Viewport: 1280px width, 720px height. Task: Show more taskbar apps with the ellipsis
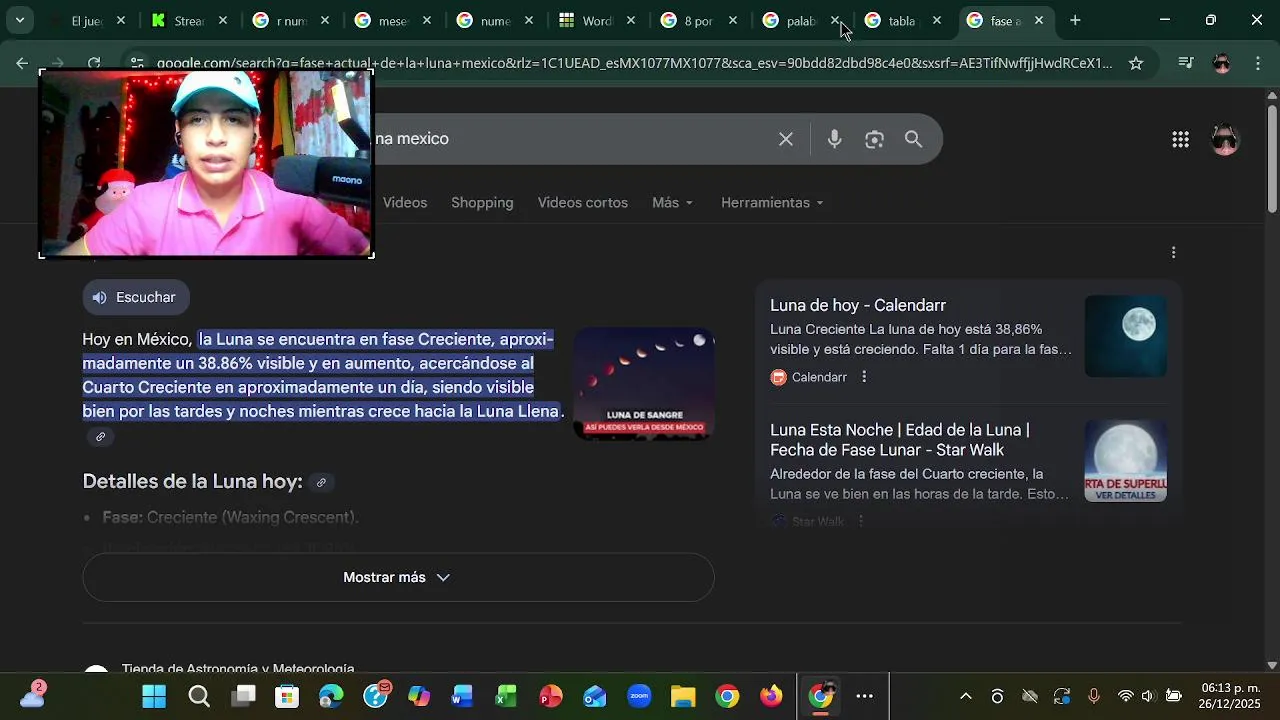[x=865, y=696]
